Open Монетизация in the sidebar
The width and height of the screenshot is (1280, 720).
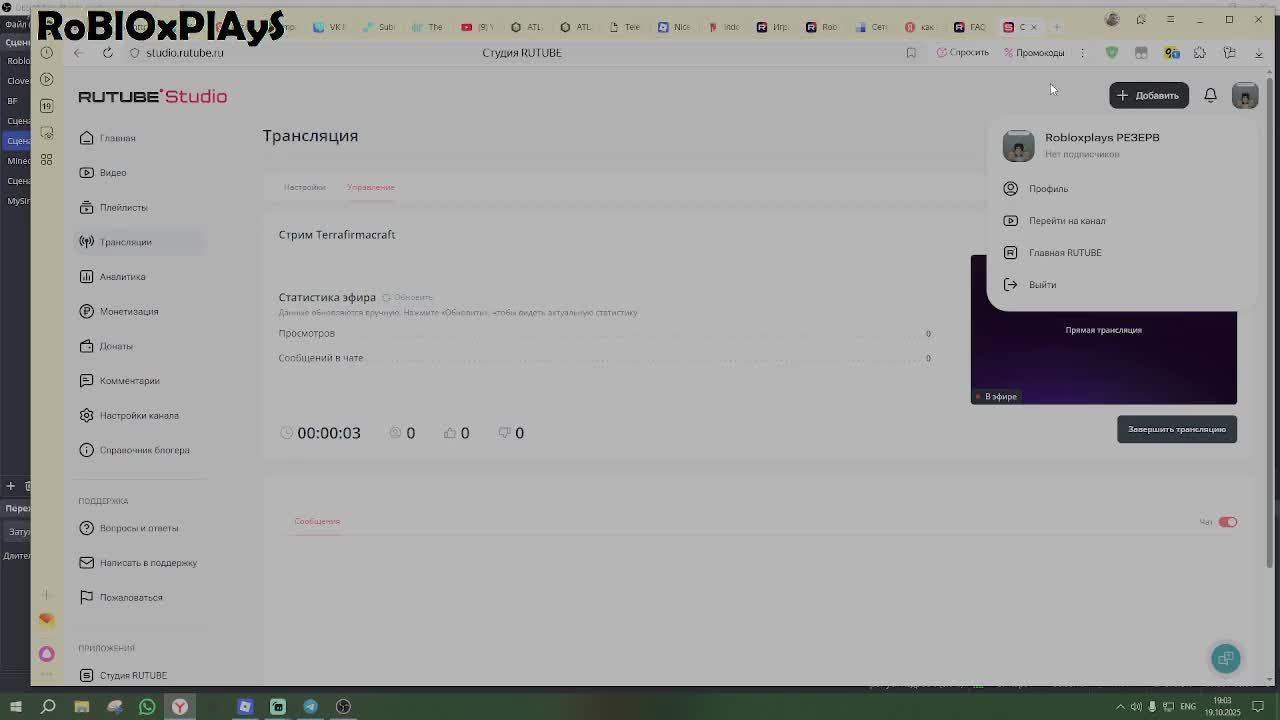(x=119, y=311)
